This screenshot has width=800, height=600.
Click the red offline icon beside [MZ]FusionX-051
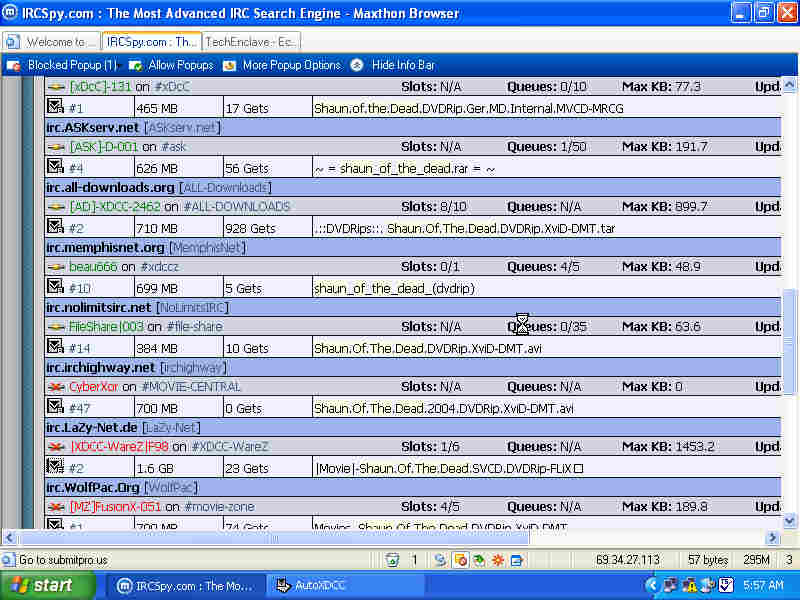coord(56,507)
